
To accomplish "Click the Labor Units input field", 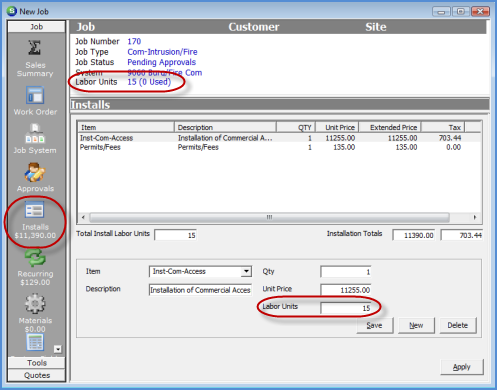I will point(346,308).
